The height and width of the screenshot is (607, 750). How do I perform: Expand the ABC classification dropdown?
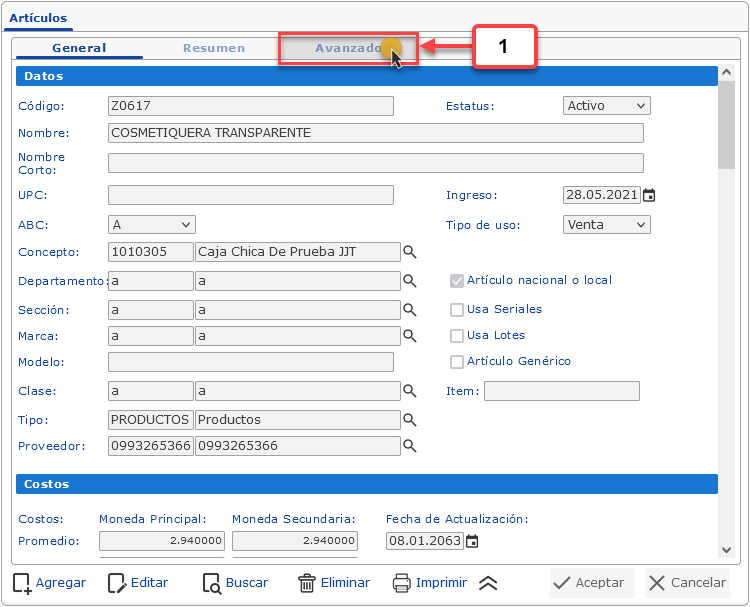tap(151, 225)
